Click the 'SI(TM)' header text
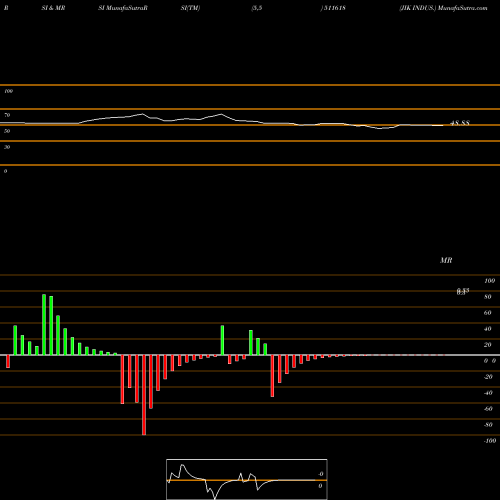 pos(190,8)
